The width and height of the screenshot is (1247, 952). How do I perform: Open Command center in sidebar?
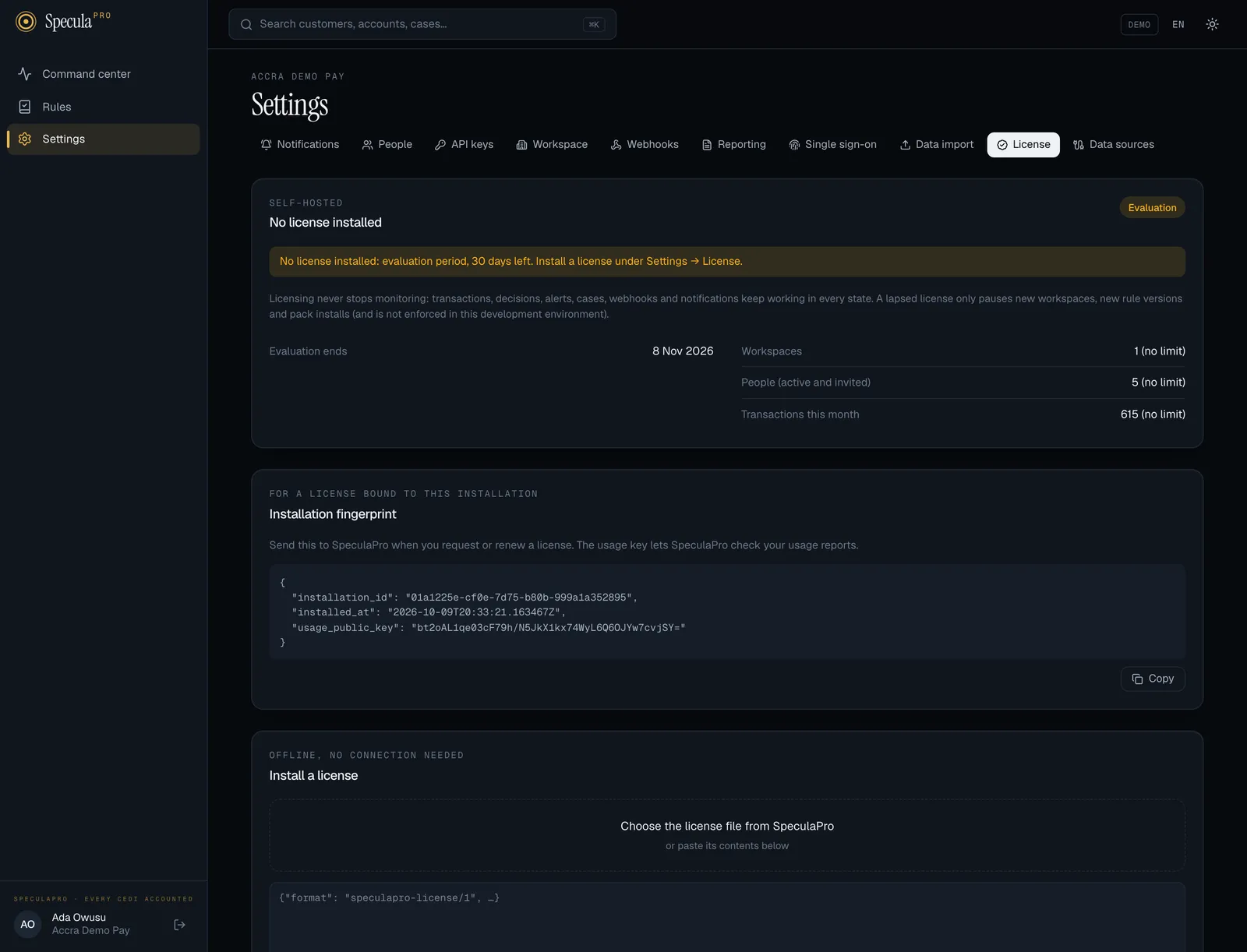click(x=104, y=74)
